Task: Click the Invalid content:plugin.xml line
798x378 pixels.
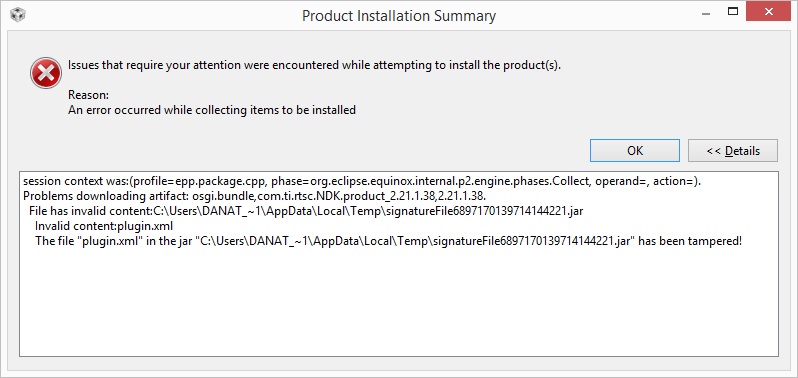Action: pos(104,226)
